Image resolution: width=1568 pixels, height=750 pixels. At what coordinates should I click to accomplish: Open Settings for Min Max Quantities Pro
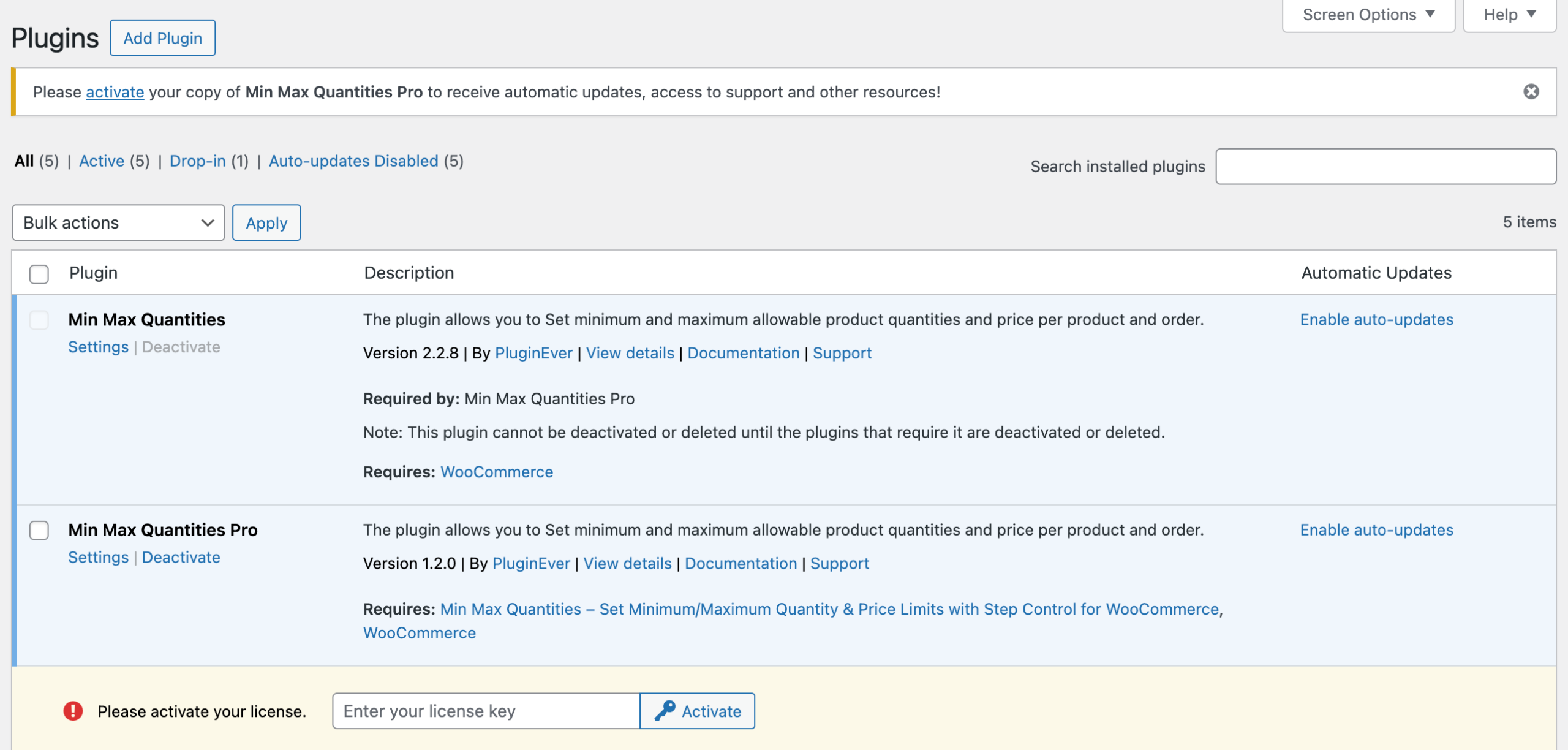coord(98,558)
